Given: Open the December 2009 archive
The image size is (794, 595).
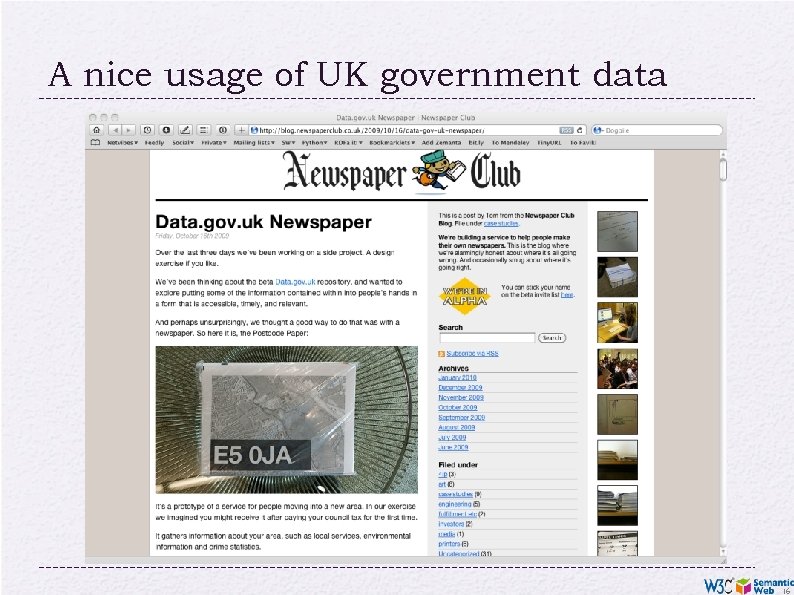Looking at the screenshot, I should coord(460,388).
